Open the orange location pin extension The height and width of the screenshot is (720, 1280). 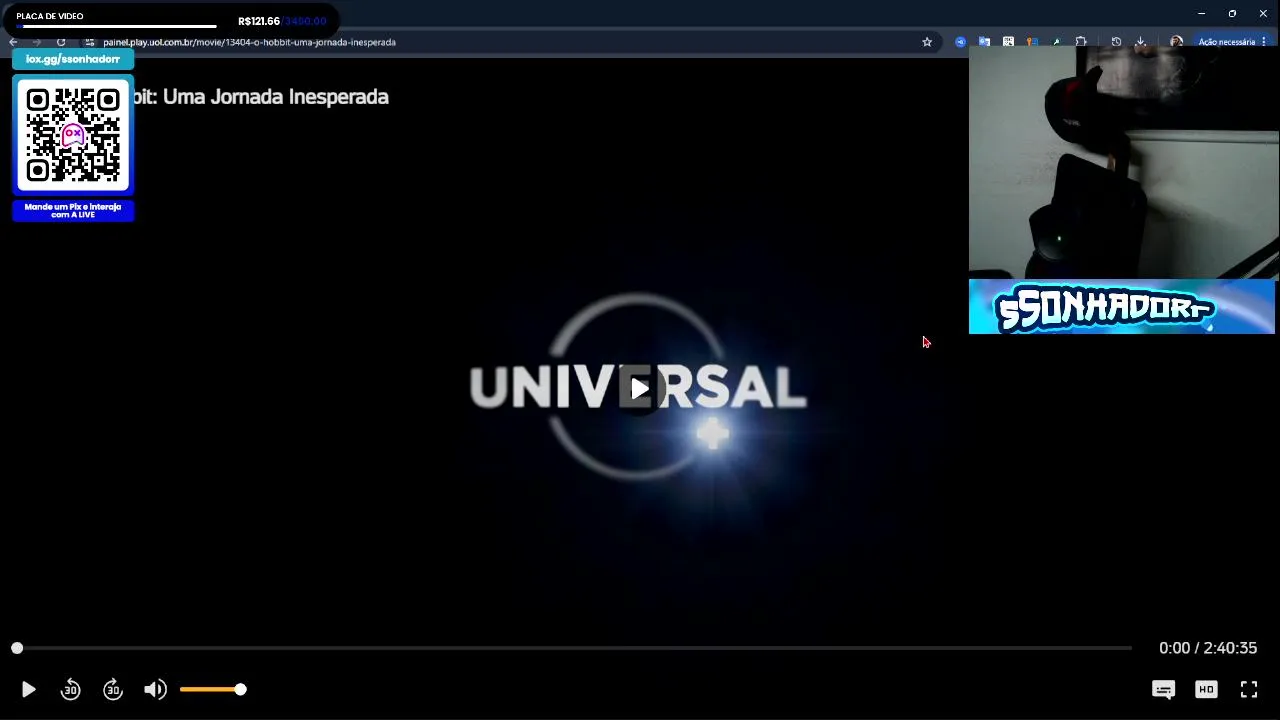1032,42
